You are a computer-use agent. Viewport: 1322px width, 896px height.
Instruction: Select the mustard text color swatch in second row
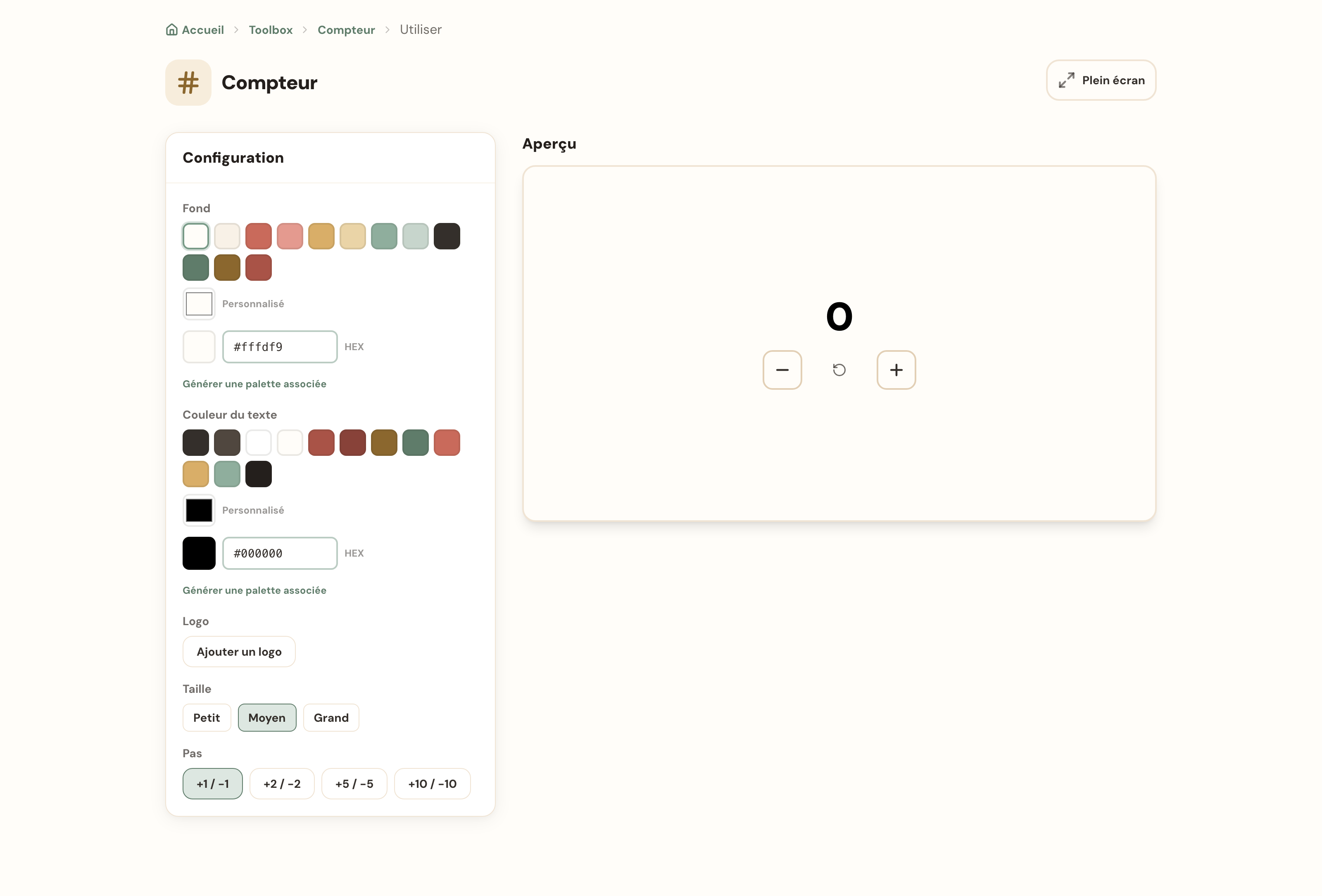[196, 474]
